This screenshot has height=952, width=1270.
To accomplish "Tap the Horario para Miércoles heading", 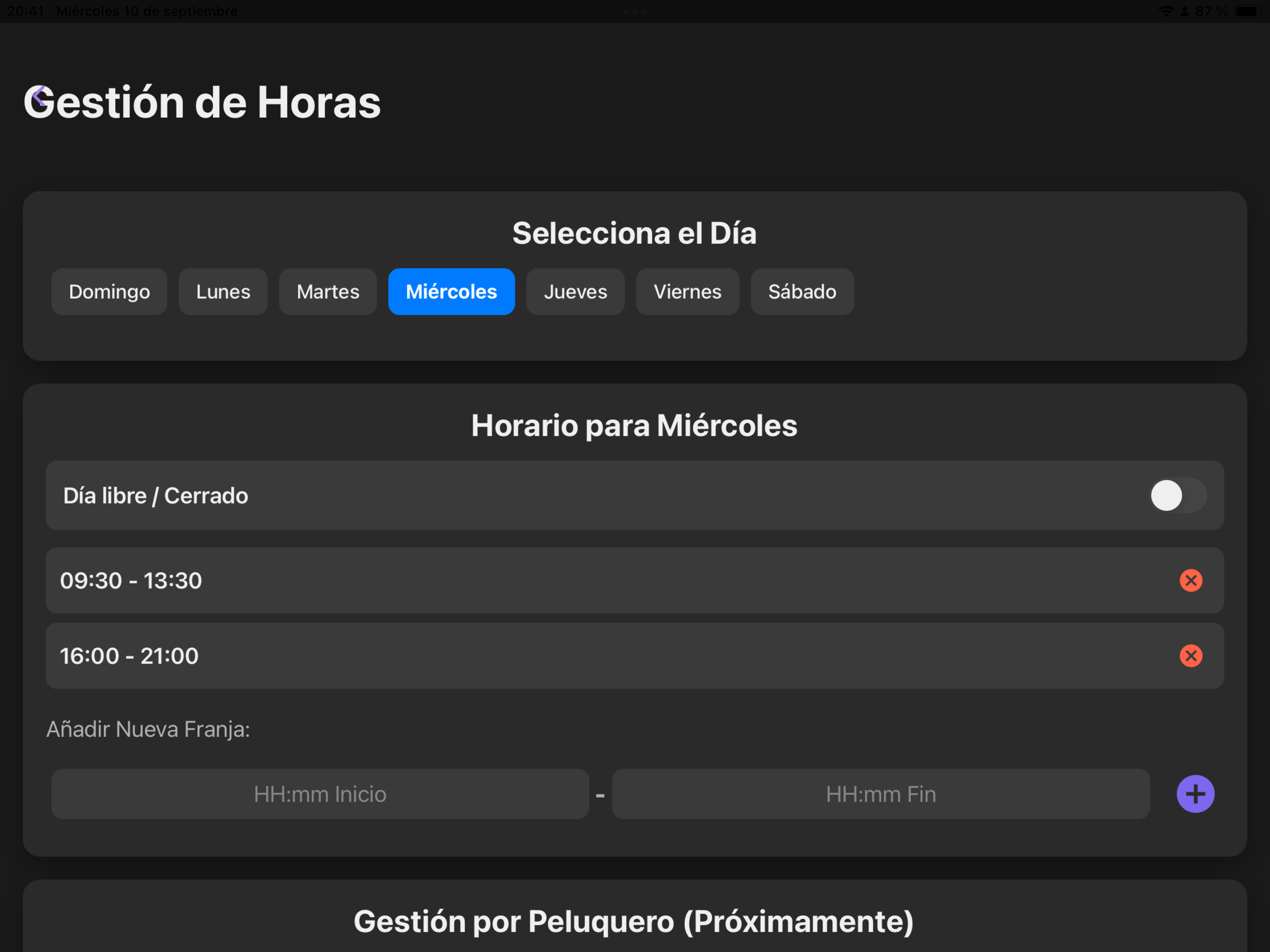I will pyautogui.click(x=635, y=425).
